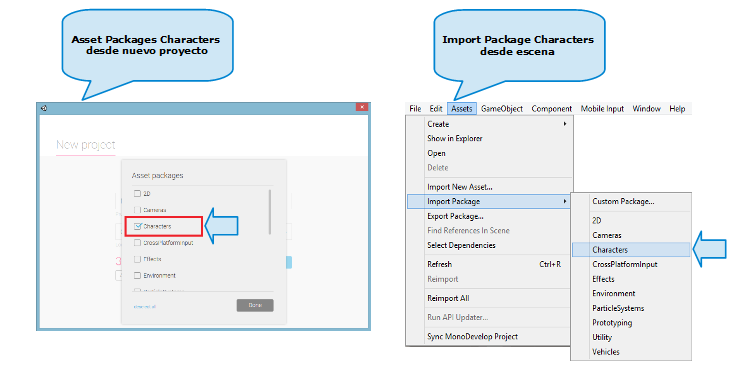Screen dimensions: 755x371
Task: Open the File menu
Action: click(415, 109)
